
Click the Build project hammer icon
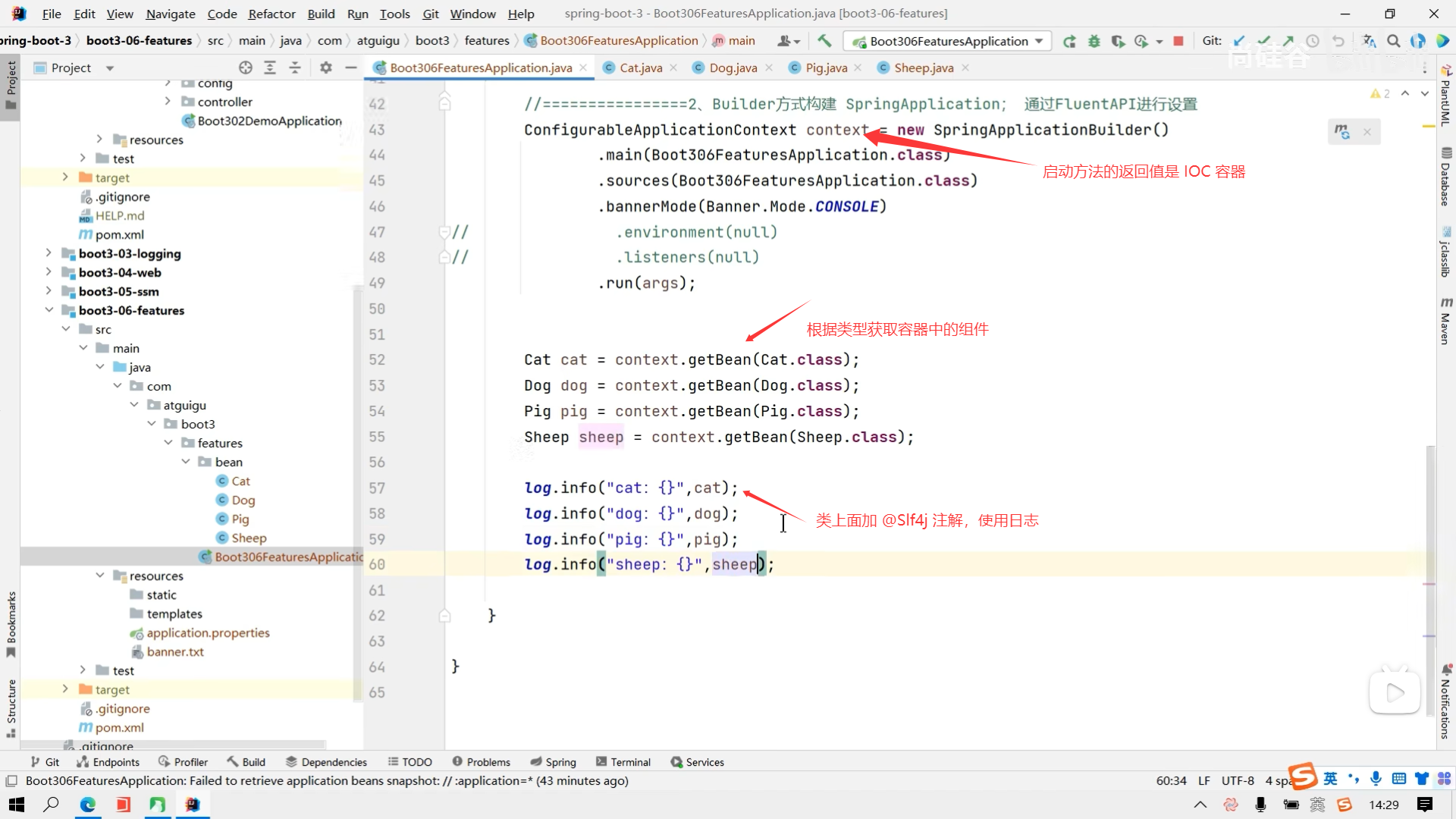tap(824, 41)
